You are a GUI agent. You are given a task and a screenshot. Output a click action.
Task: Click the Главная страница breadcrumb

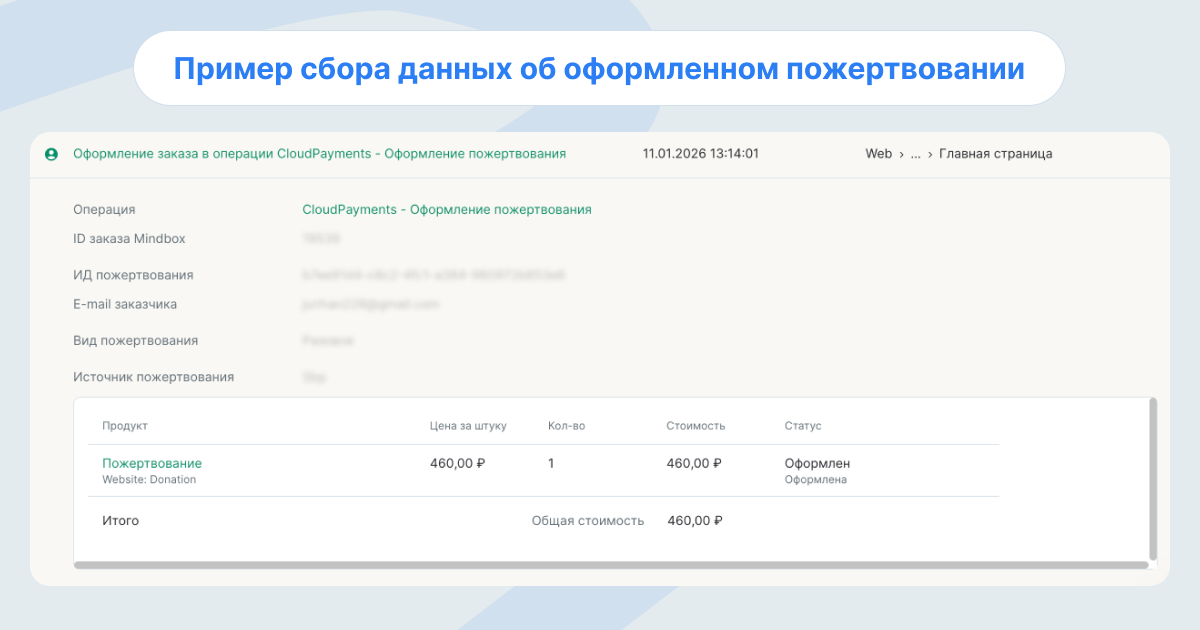995,154
